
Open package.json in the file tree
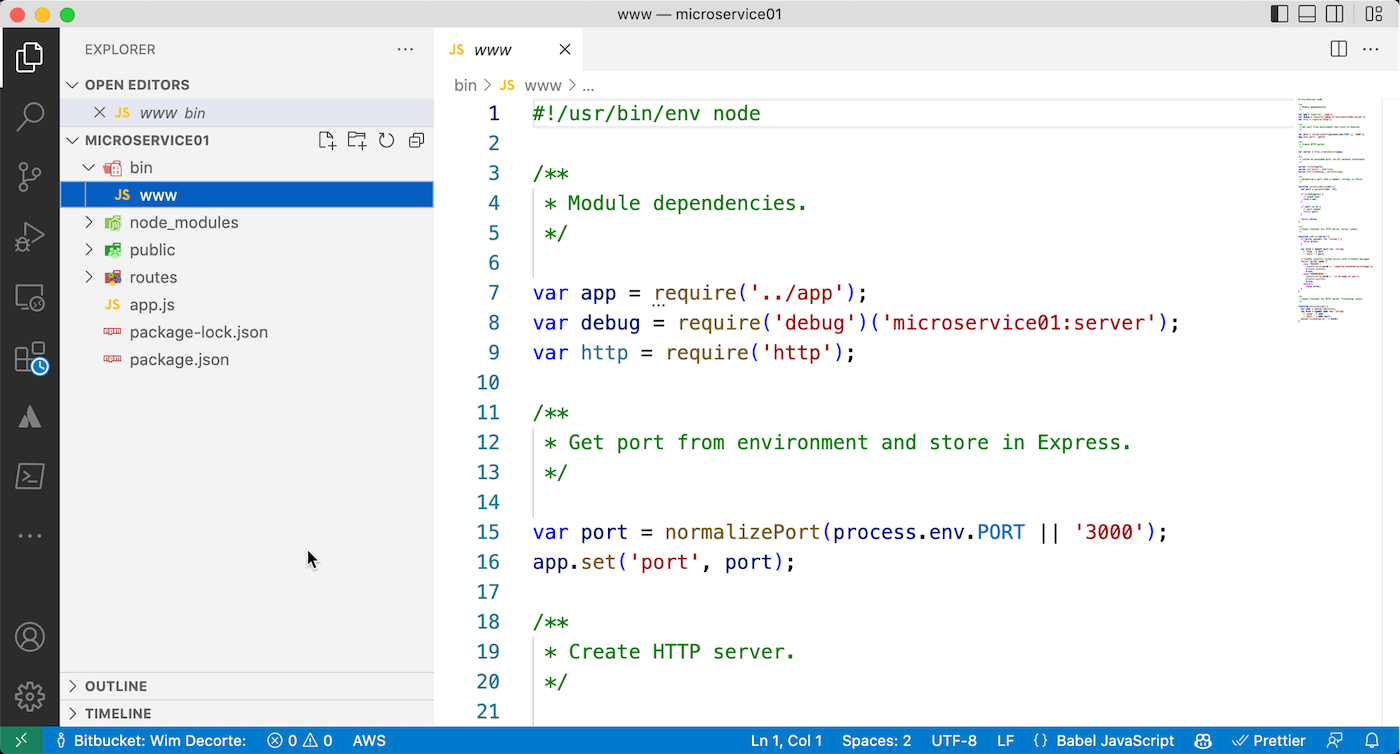[x=247, y=360]
